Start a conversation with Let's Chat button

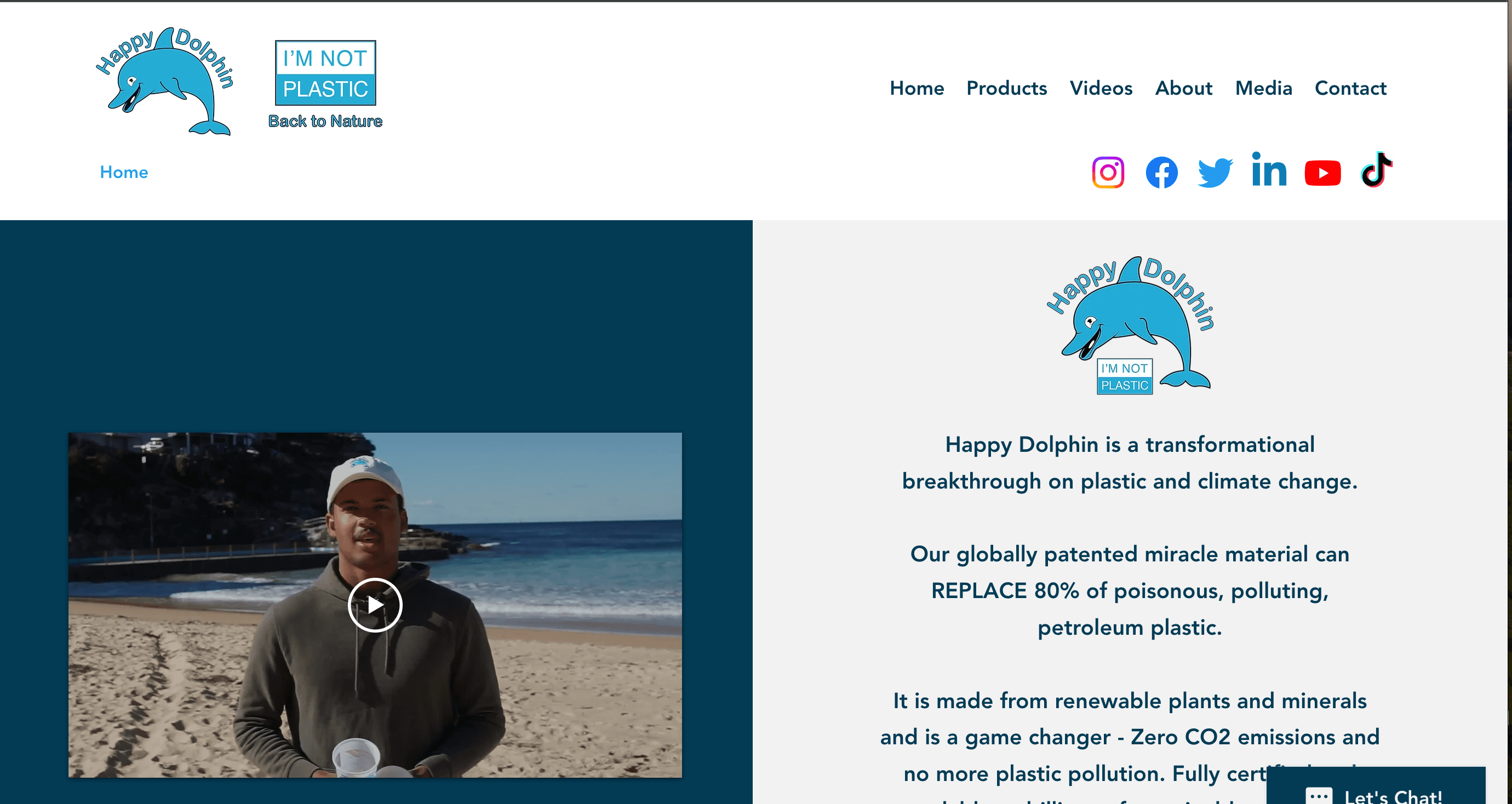tap(1375, 786)
